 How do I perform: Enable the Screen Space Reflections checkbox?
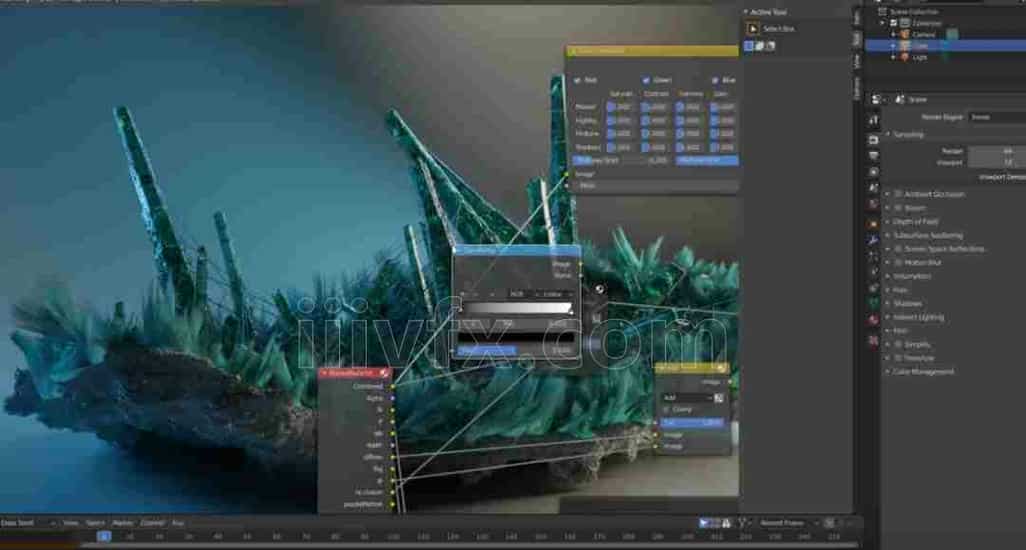[898, 249]
